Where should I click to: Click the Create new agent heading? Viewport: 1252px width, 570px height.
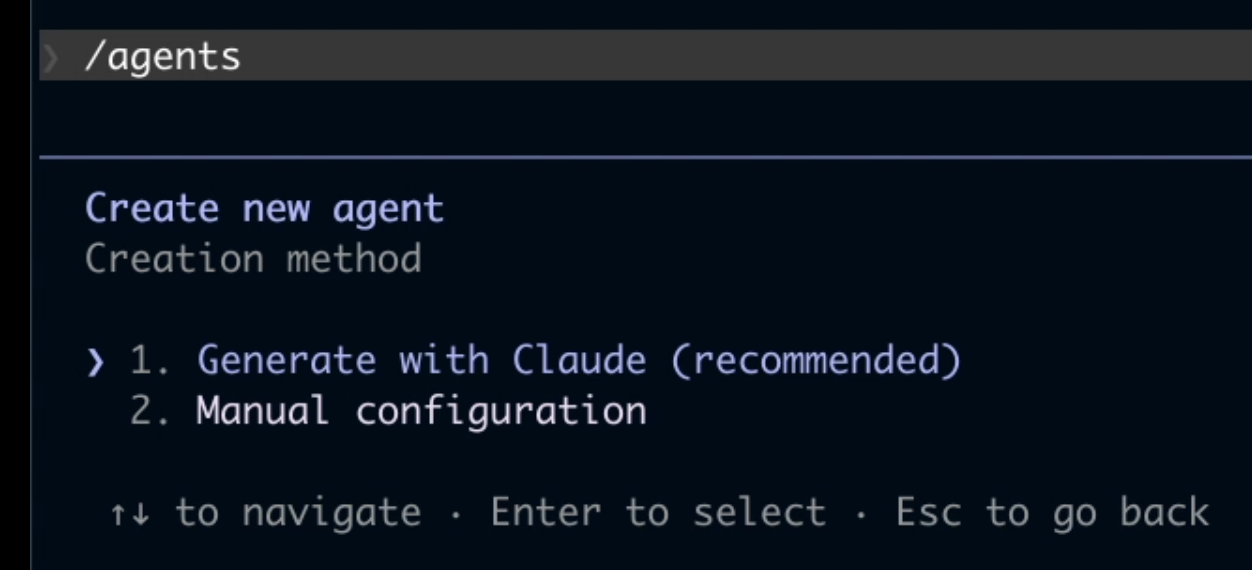(264, 208)
